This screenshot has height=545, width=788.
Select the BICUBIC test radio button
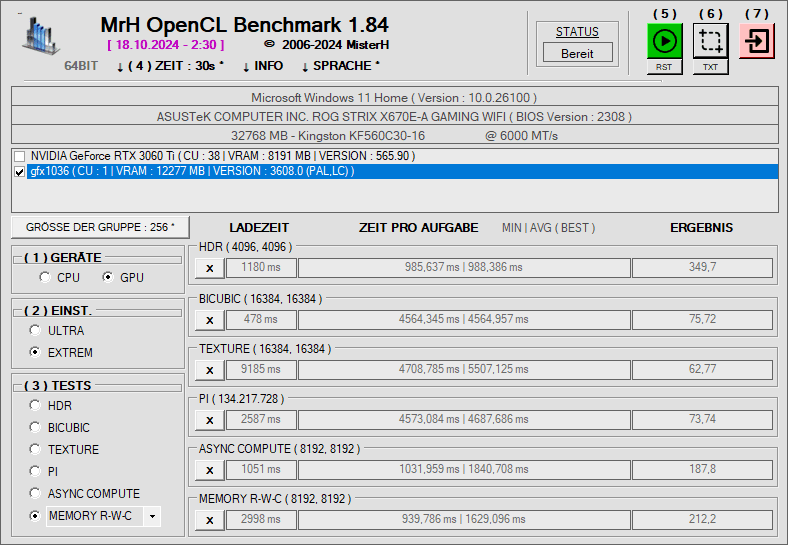pyautogui.click(x=35, y=427)
